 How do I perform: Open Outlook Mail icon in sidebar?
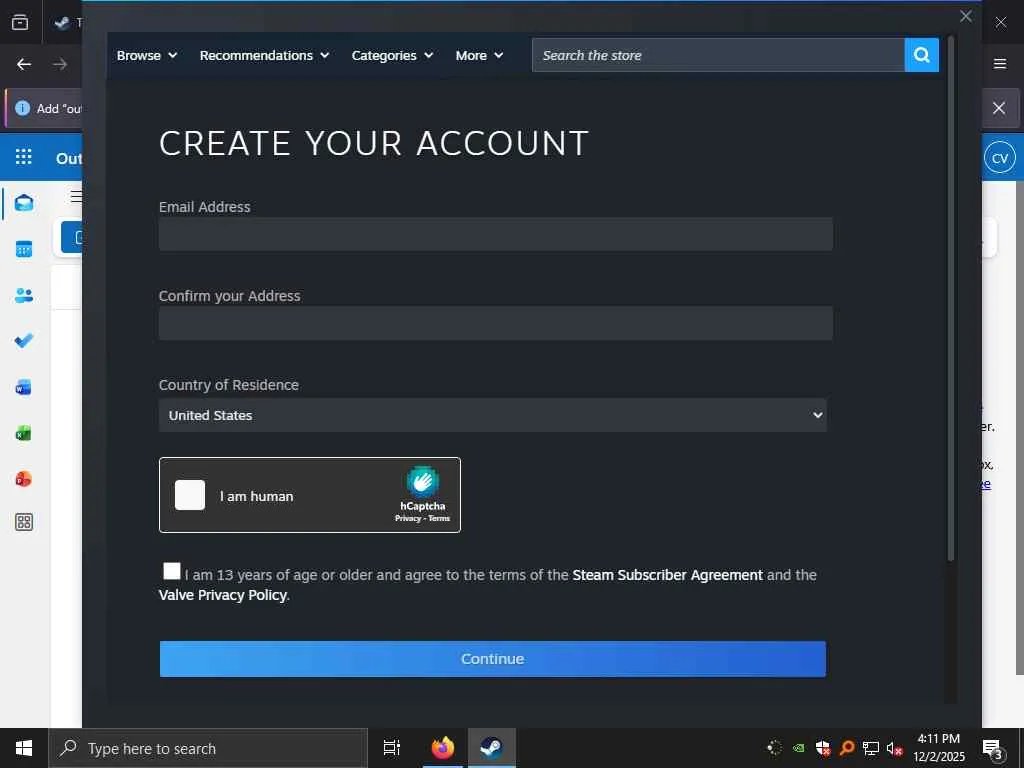point(24,203)
